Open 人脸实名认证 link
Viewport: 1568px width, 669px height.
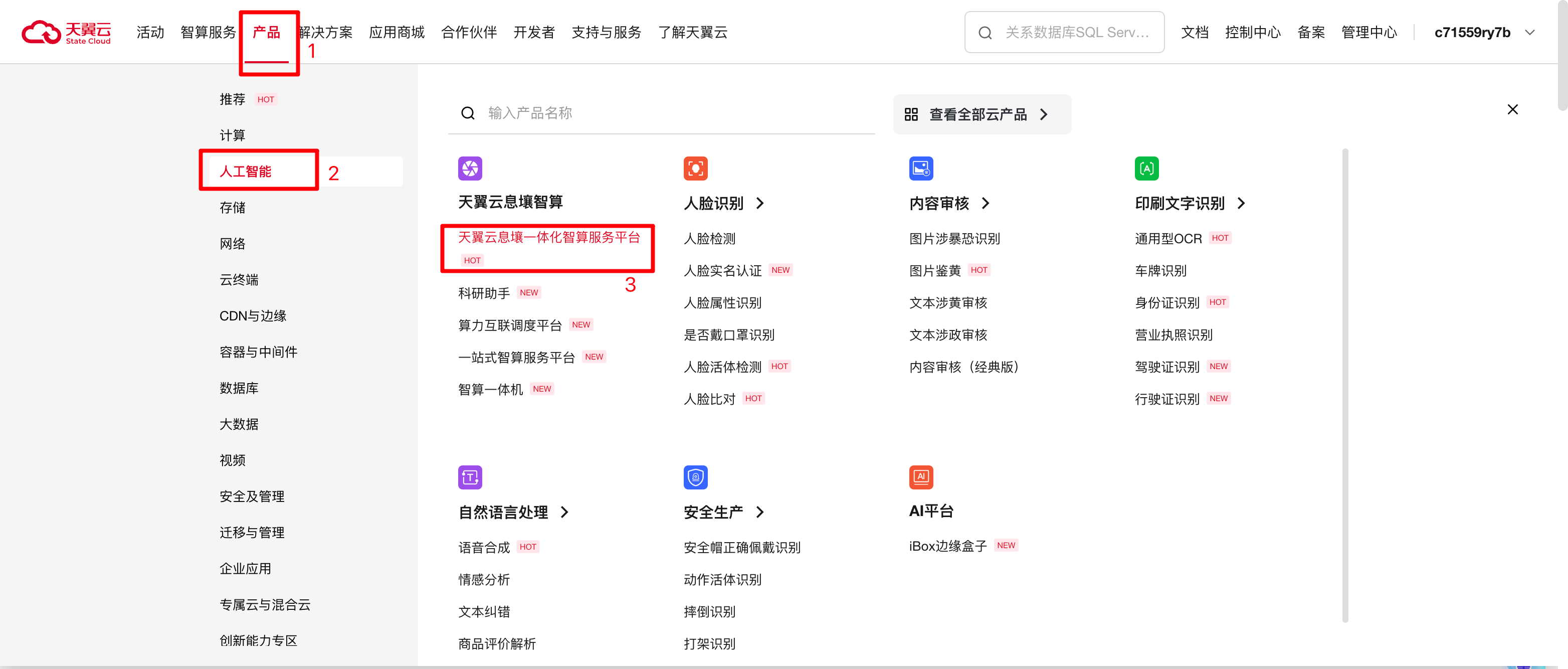click(x=722, y=270)
